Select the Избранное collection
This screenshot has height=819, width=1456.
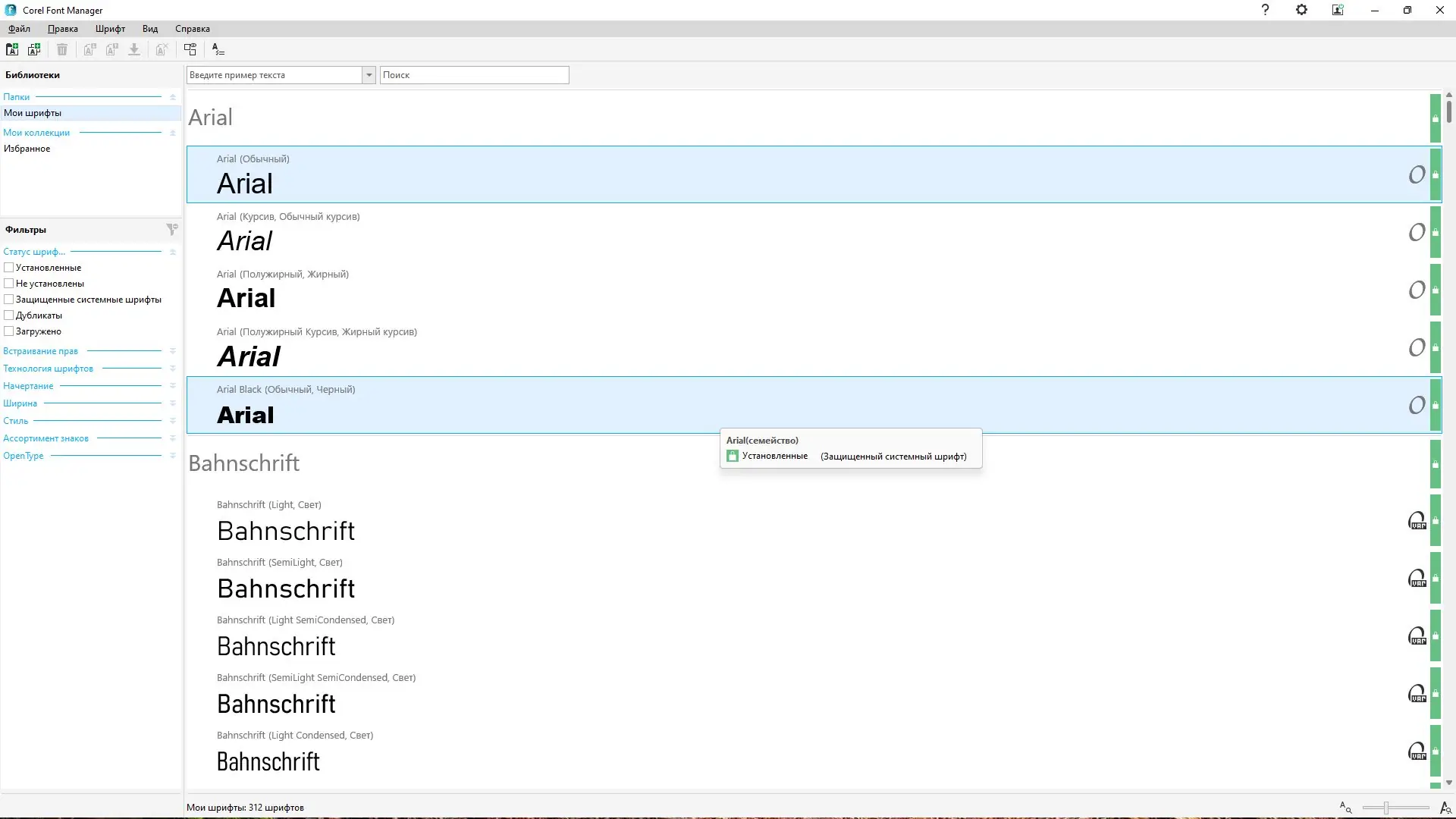click(x=27, y=149)
